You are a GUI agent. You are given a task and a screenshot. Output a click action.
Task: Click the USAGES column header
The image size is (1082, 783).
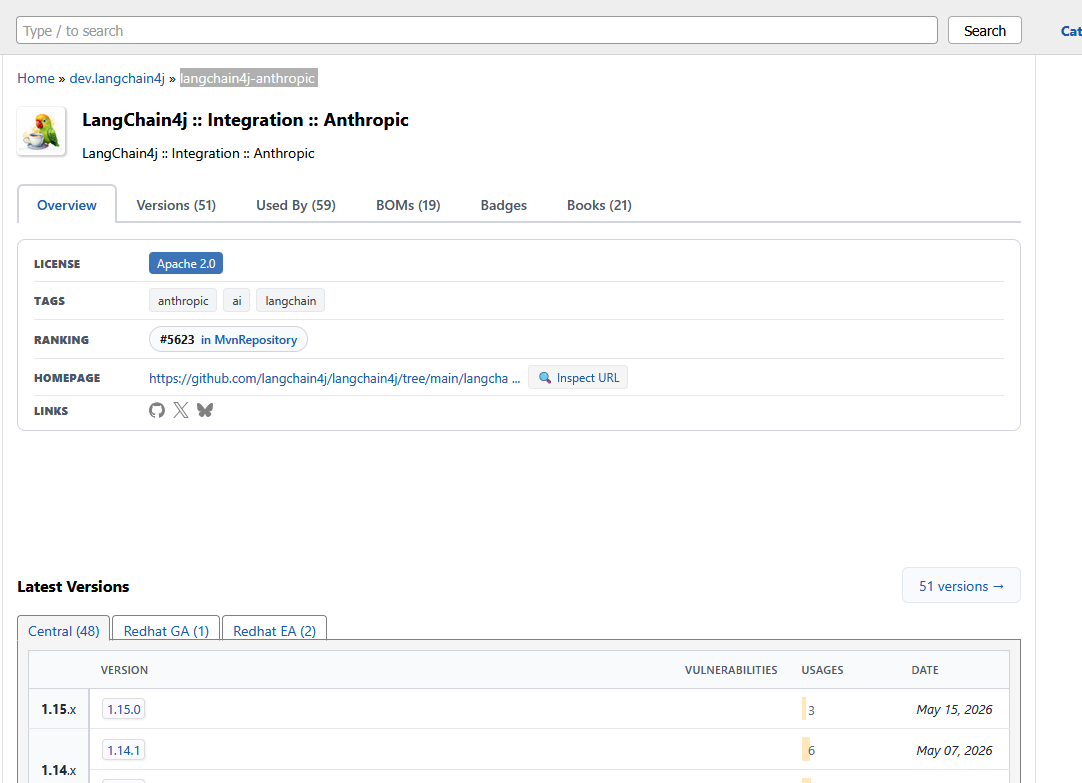[823, 670]
